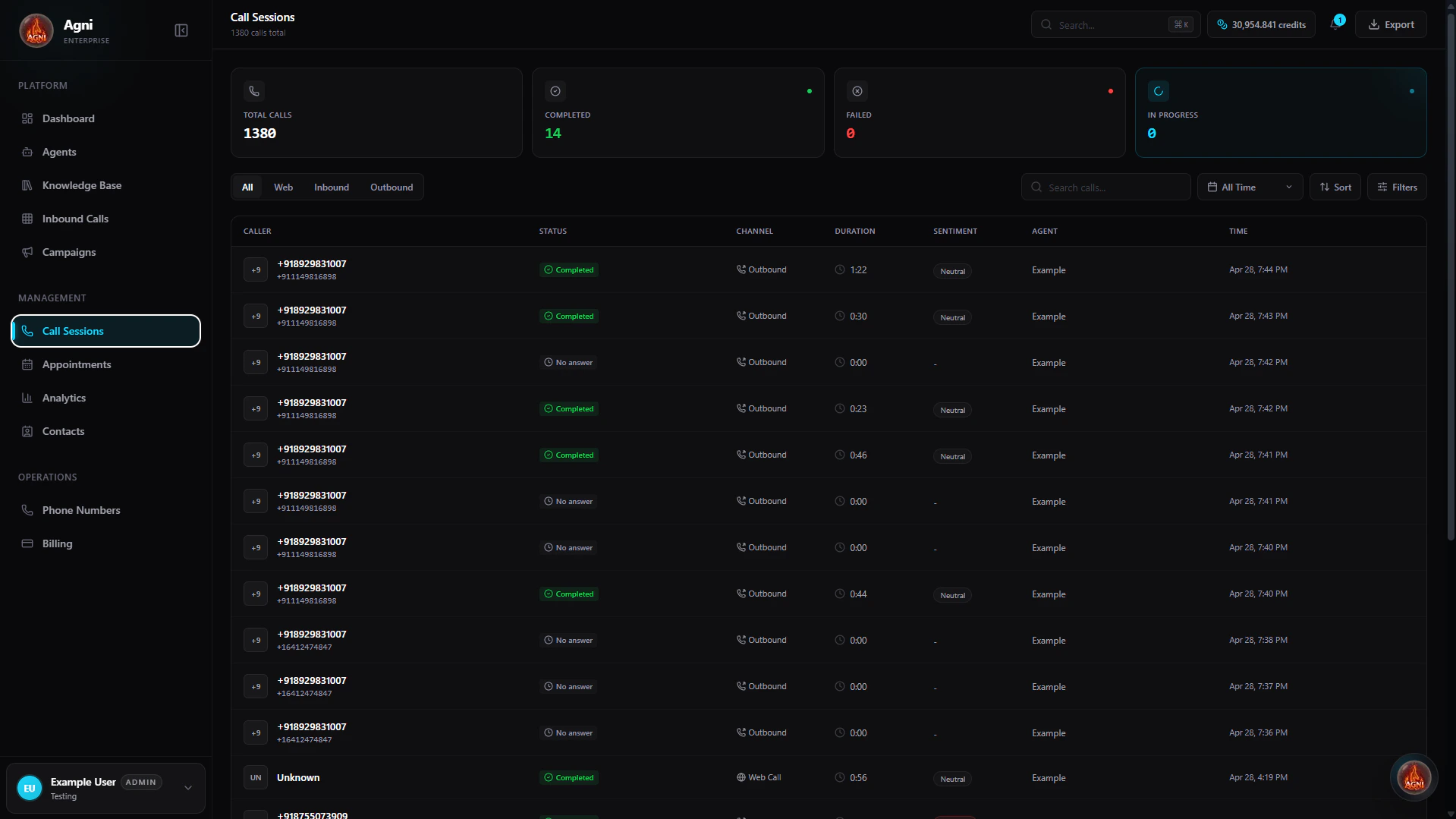Click the 30,954.841 credits button
The width and height of the screenshot is (1456, 819).
pos(1261,24)
